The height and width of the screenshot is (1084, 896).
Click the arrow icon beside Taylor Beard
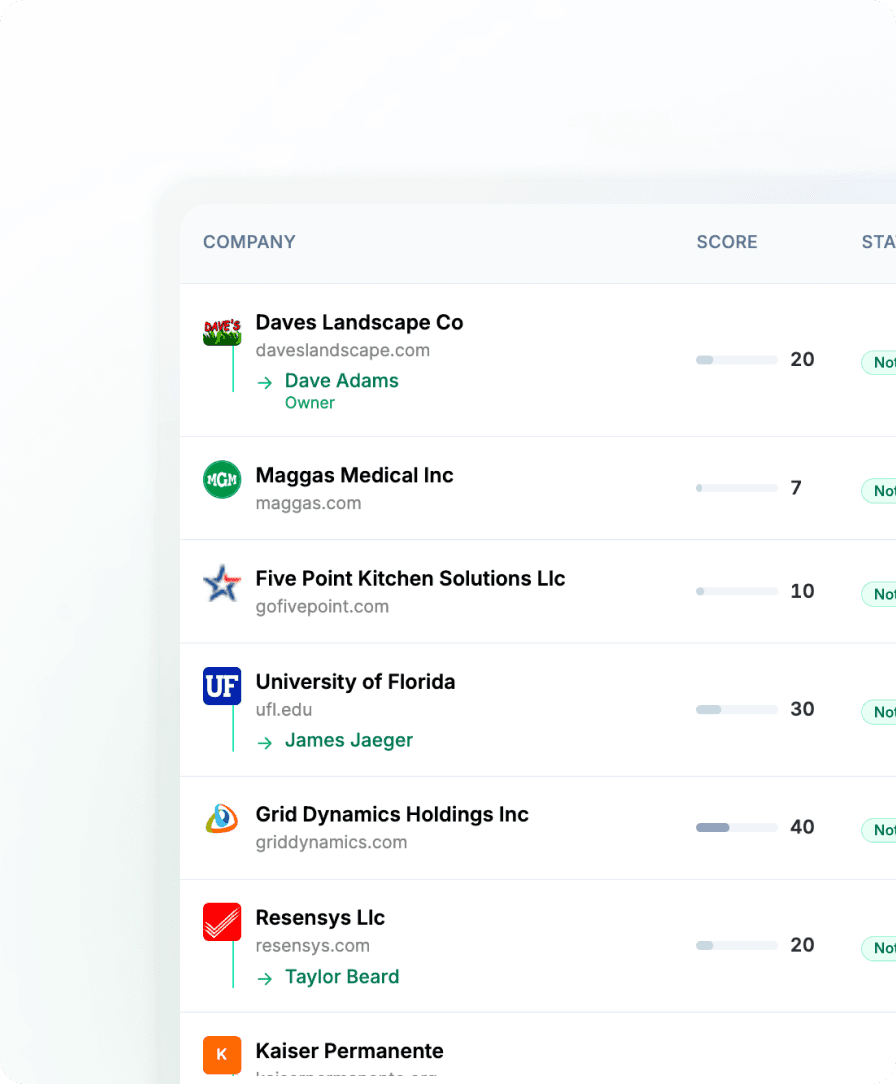264,978
